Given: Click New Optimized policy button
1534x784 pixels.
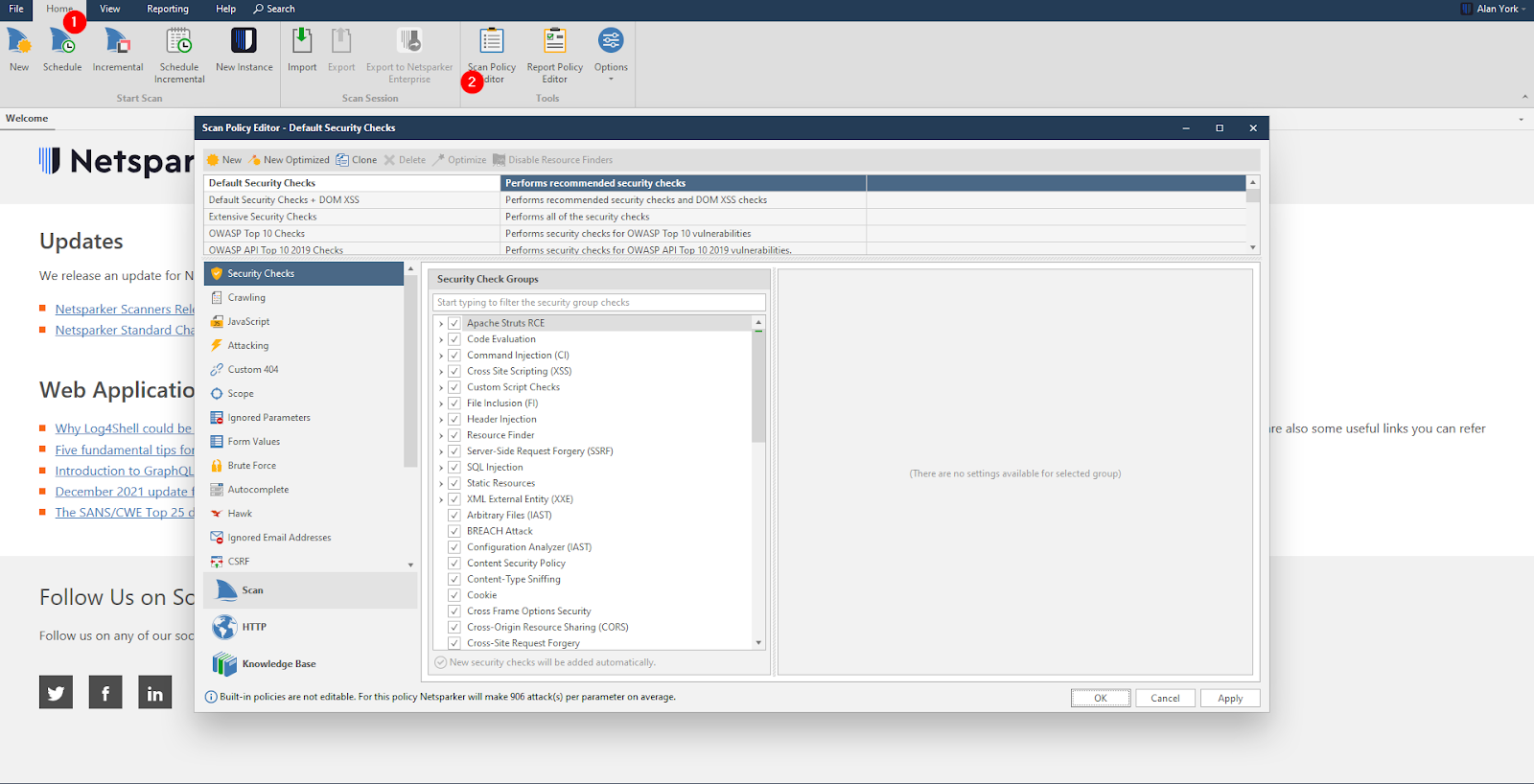Looking at the screenshot, I should click(x=290, y=160).
